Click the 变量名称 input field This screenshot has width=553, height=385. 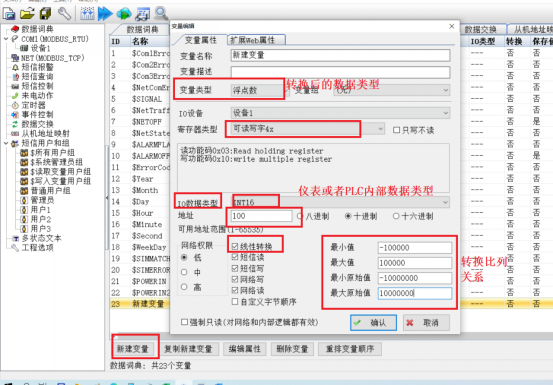[340, 55]
